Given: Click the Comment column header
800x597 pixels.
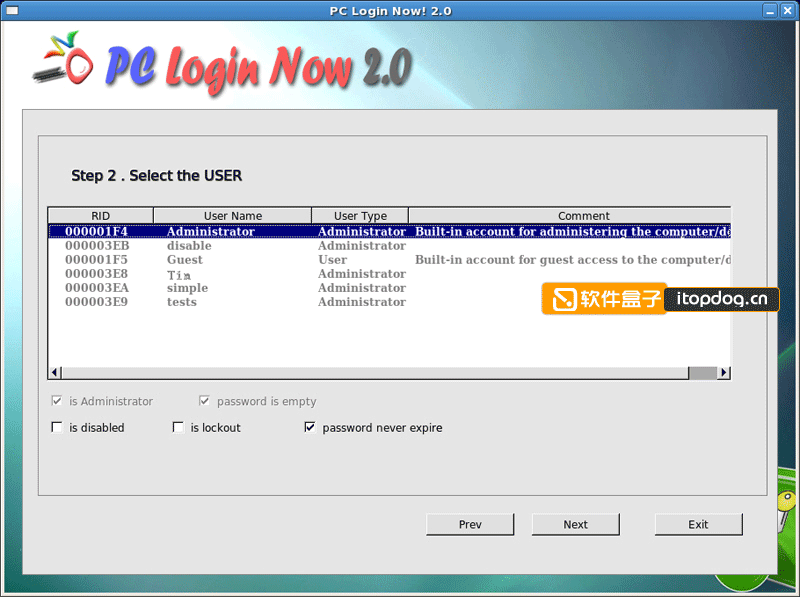Looking at the screenshot, I should point(570,216).
